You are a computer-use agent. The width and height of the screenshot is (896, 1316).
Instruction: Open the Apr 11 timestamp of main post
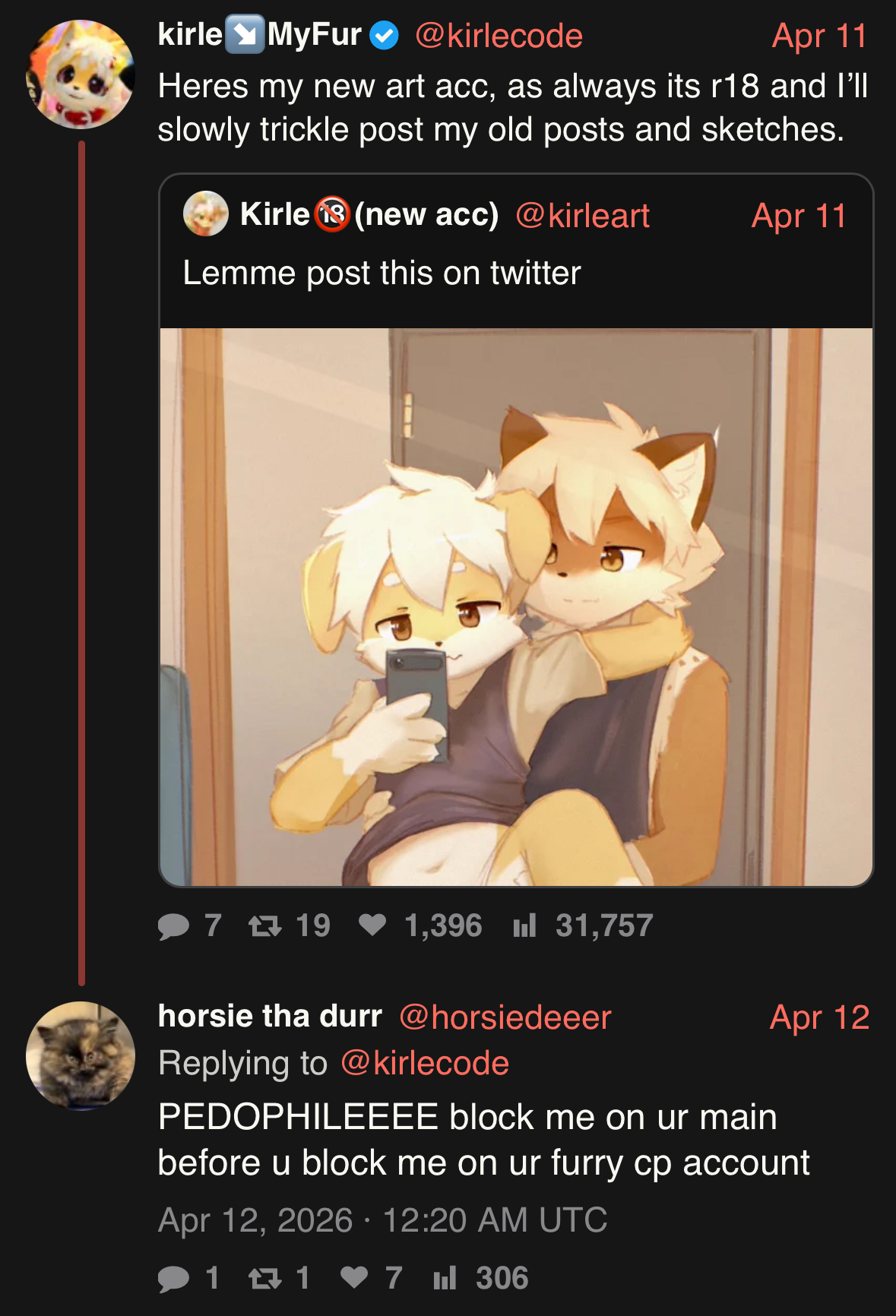coord(819,36)
